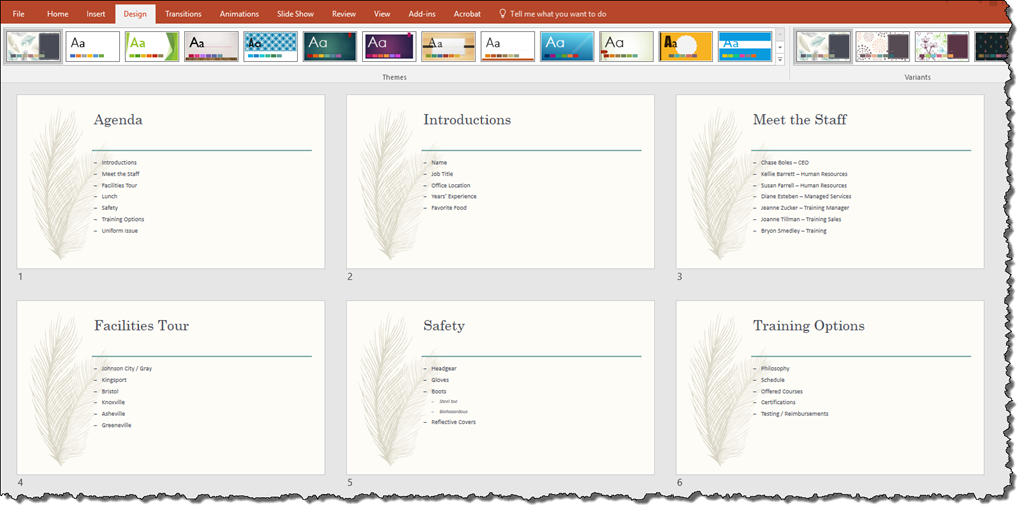Image resolution: width=1024 pixels, height=512 pixels.
Task: Select the Agenda slide thumbnail
Action: (171, 181)
